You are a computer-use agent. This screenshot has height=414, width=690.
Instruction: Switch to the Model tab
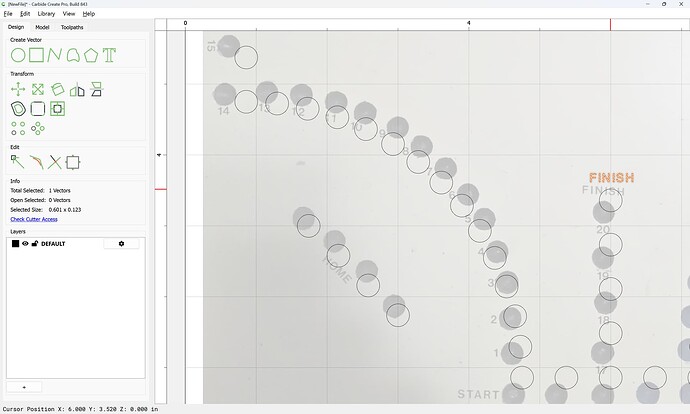(42, 27)
